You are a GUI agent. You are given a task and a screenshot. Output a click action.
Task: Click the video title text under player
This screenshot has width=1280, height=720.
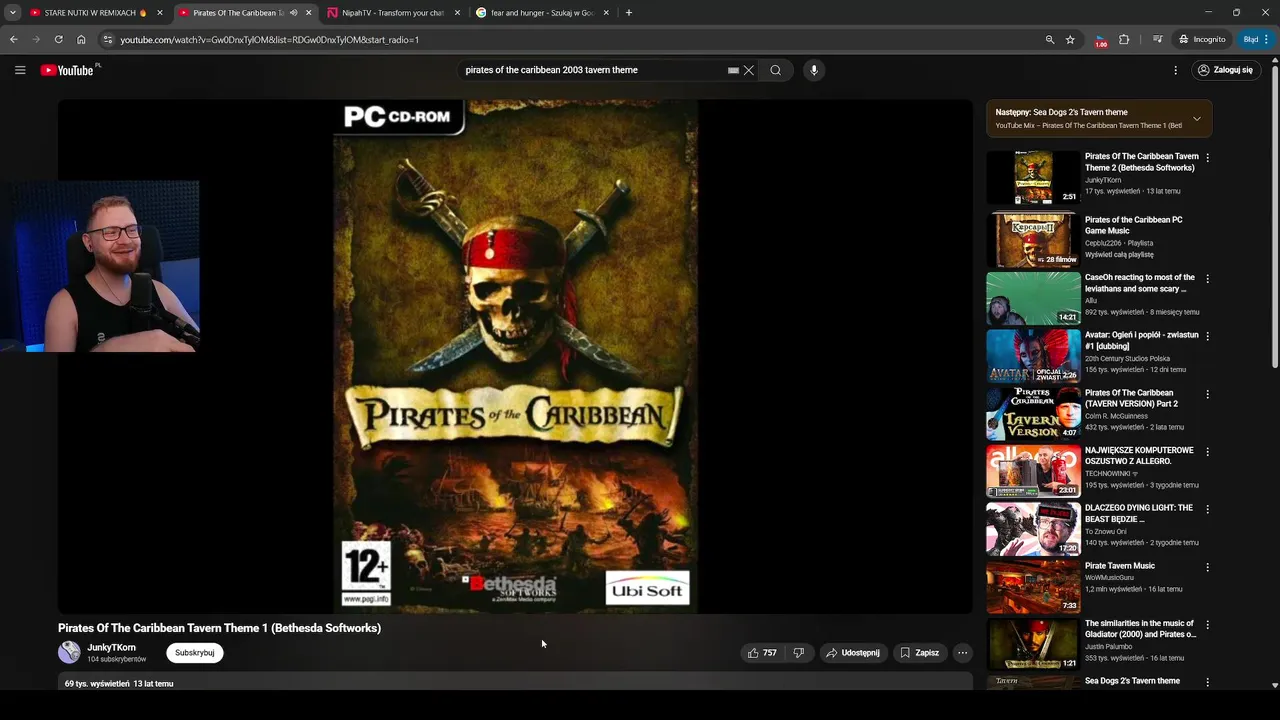219,628
